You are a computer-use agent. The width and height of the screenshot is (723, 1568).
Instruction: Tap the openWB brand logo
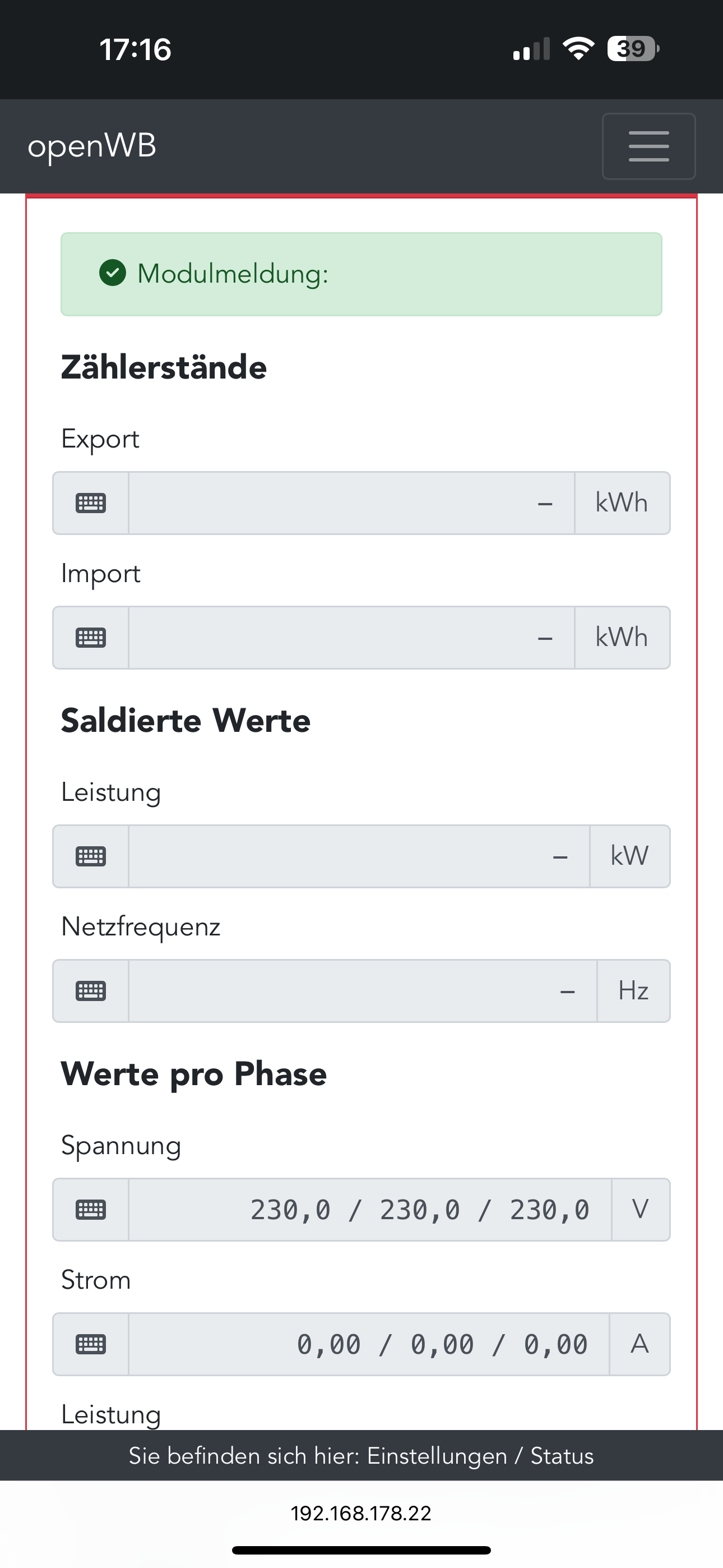[x=92, y=146]
